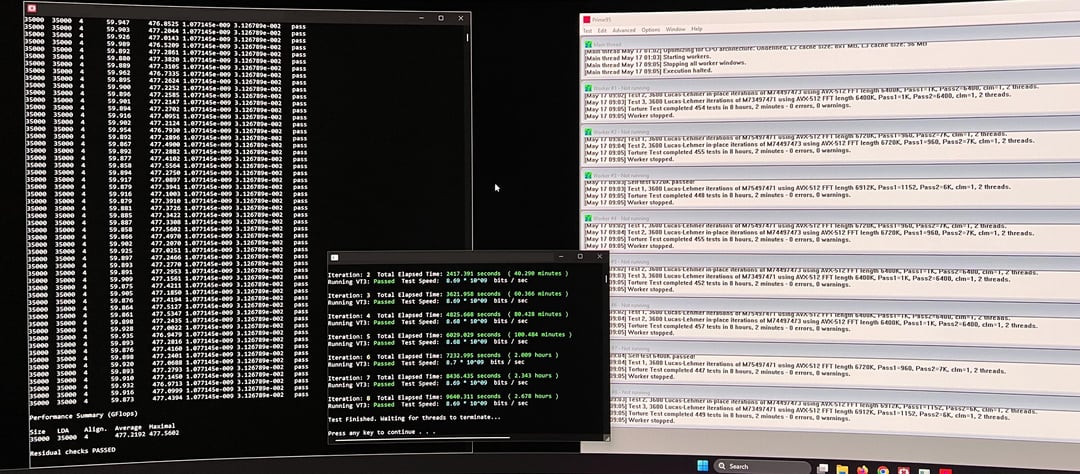Click the taskbar Search box
Screen dimensions: 1080x474
click(x=762, y=466)
